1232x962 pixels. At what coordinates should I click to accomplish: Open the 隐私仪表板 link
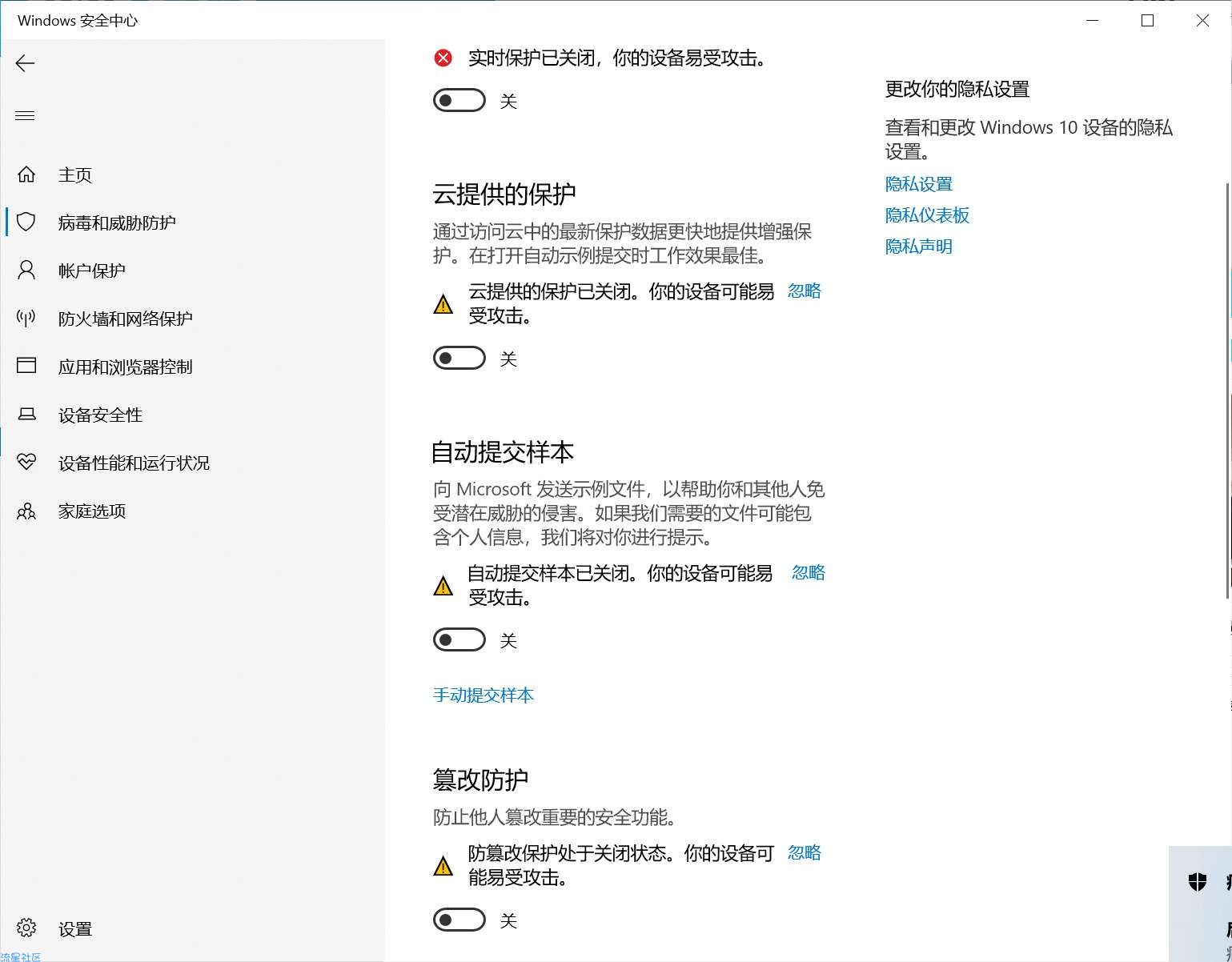927,214
